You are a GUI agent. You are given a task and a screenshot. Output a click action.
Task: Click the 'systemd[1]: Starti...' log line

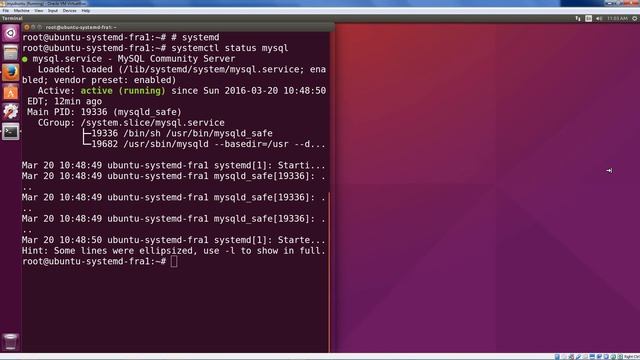pyautogui.click(x=173, y=165)
